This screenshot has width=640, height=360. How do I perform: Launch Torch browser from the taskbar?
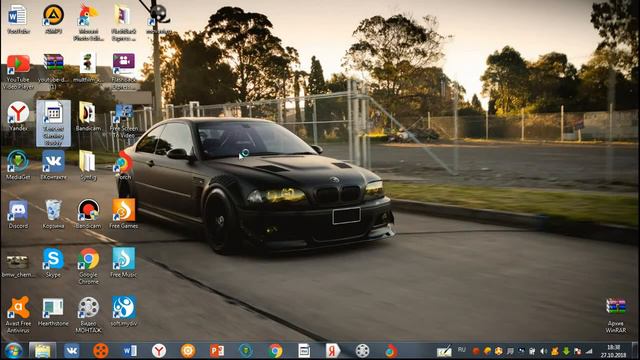click(x=391, y=351)
